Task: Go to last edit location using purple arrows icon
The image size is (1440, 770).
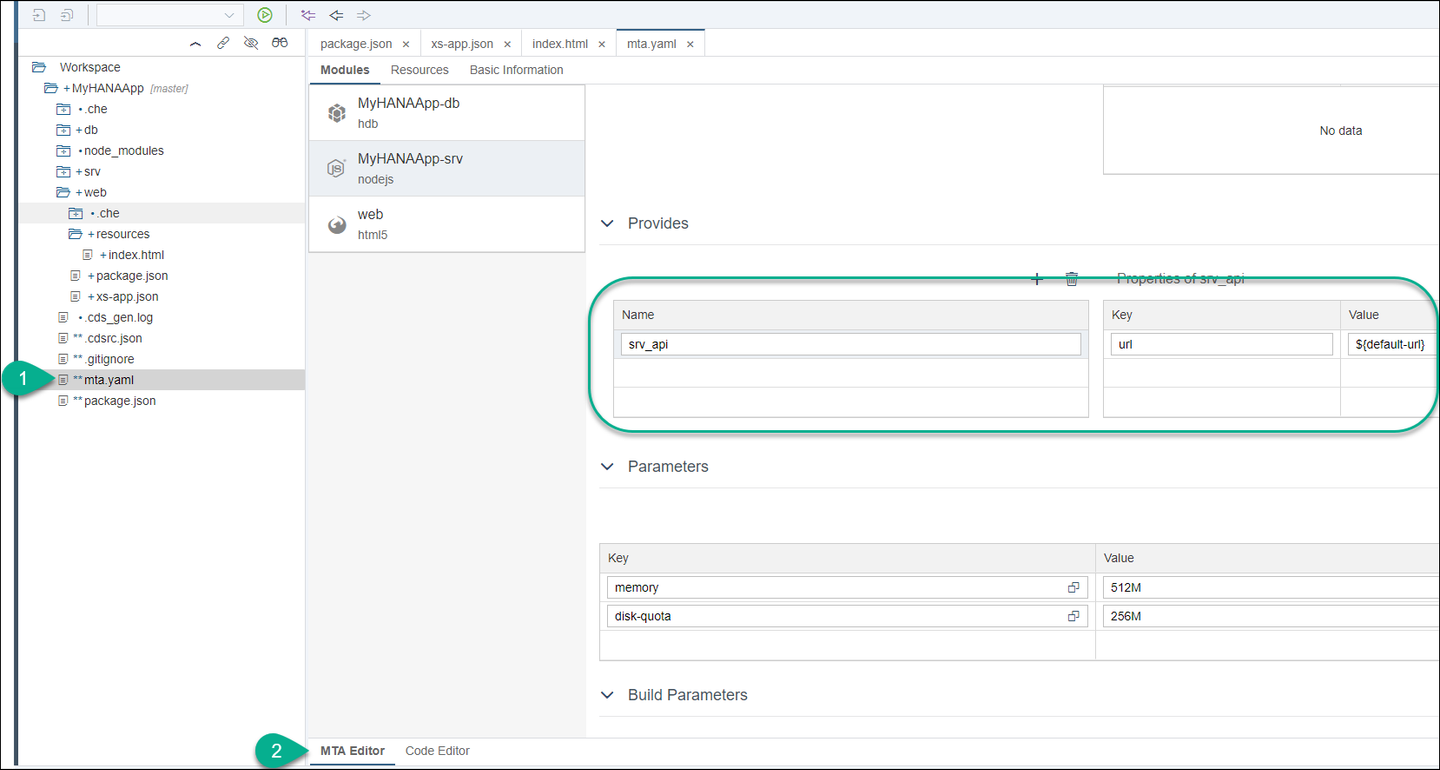Action: pos(307,15)
